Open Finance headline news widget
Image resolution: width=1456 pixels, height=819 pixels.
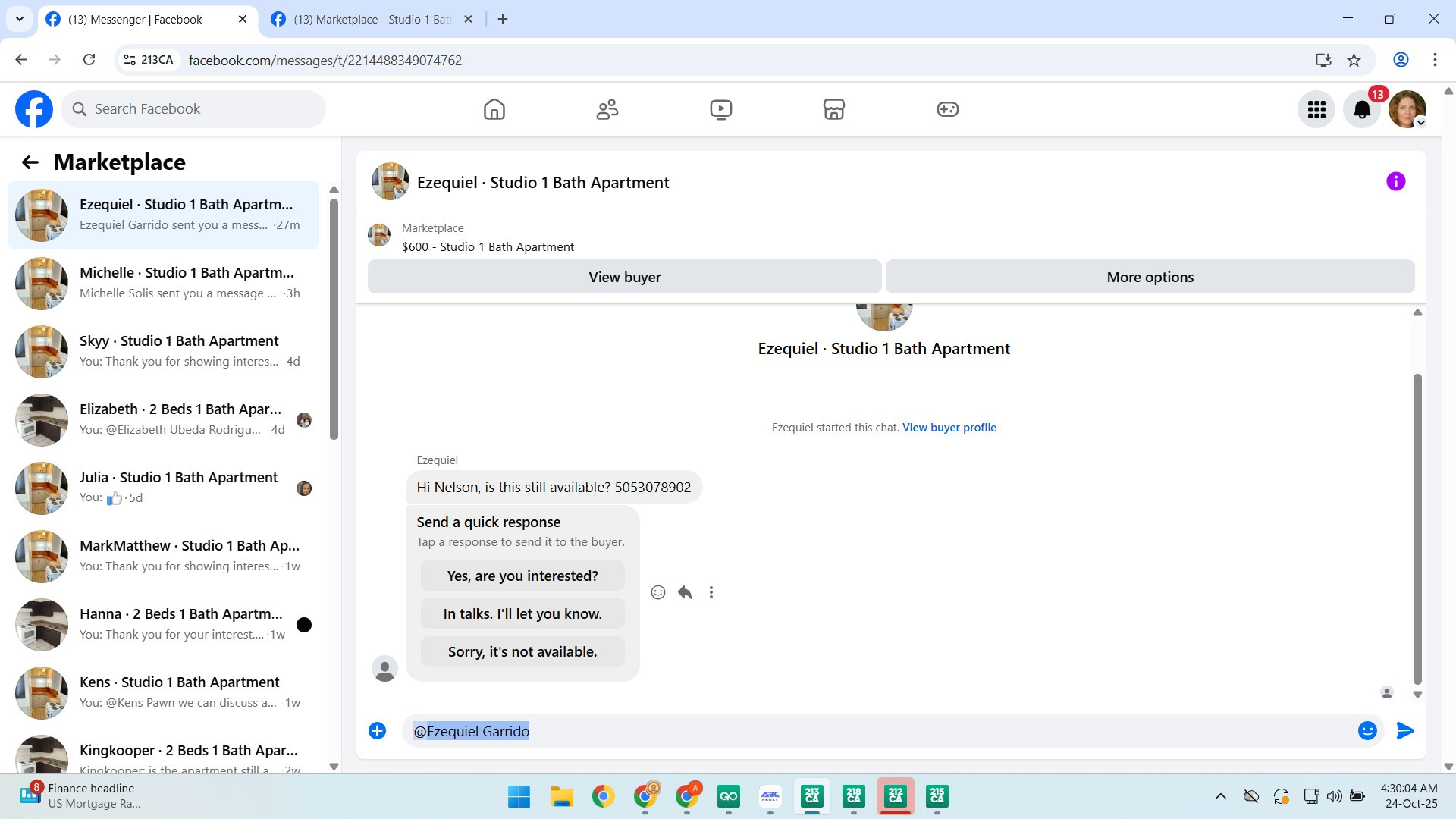(x=81, y=796)
